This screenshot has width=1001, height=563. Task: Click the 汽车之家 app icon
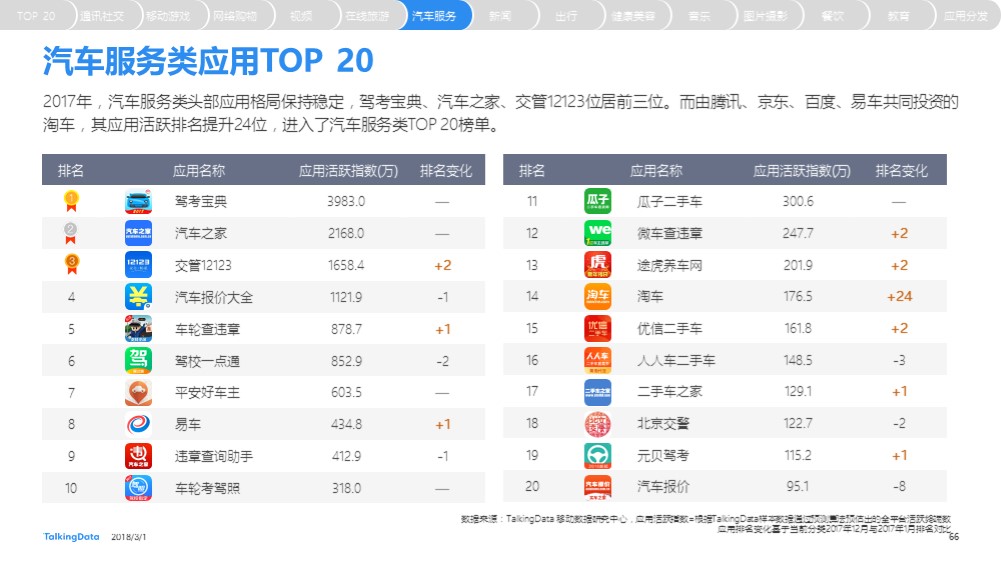pyautogui.click(x=138, y=233)
